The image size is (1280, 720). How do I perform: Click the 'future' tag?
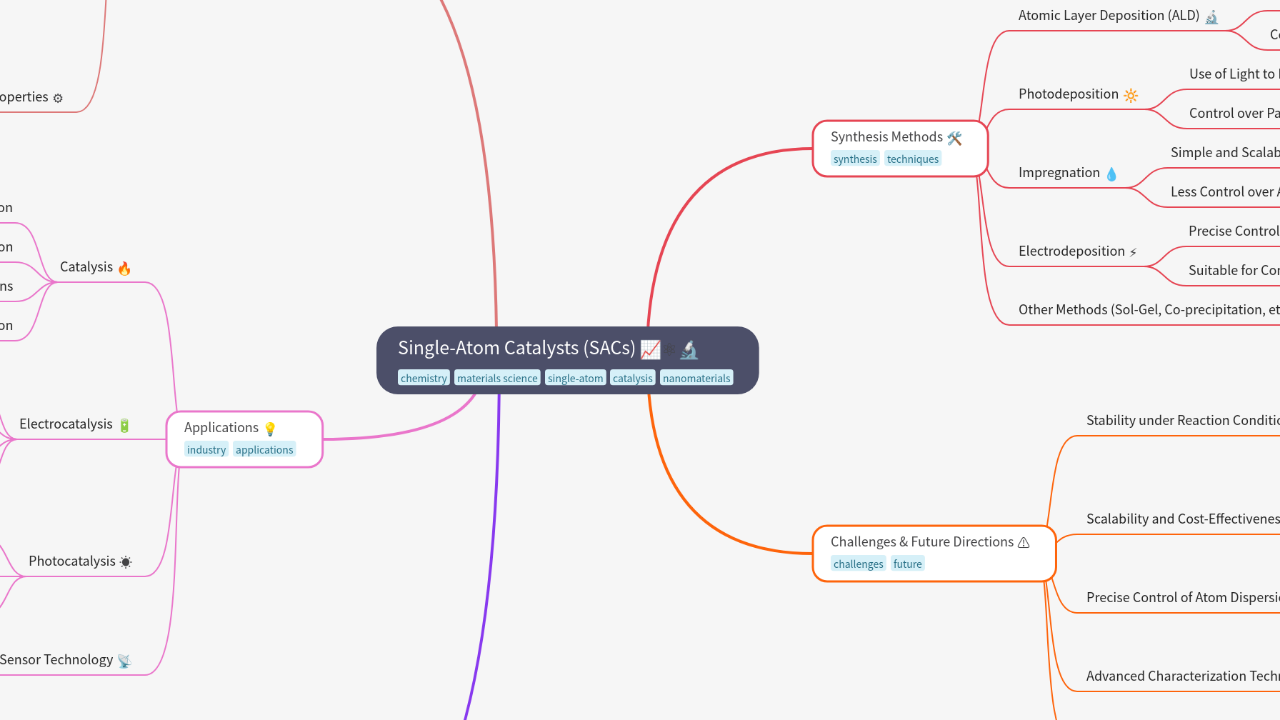(x=908, y=564)
